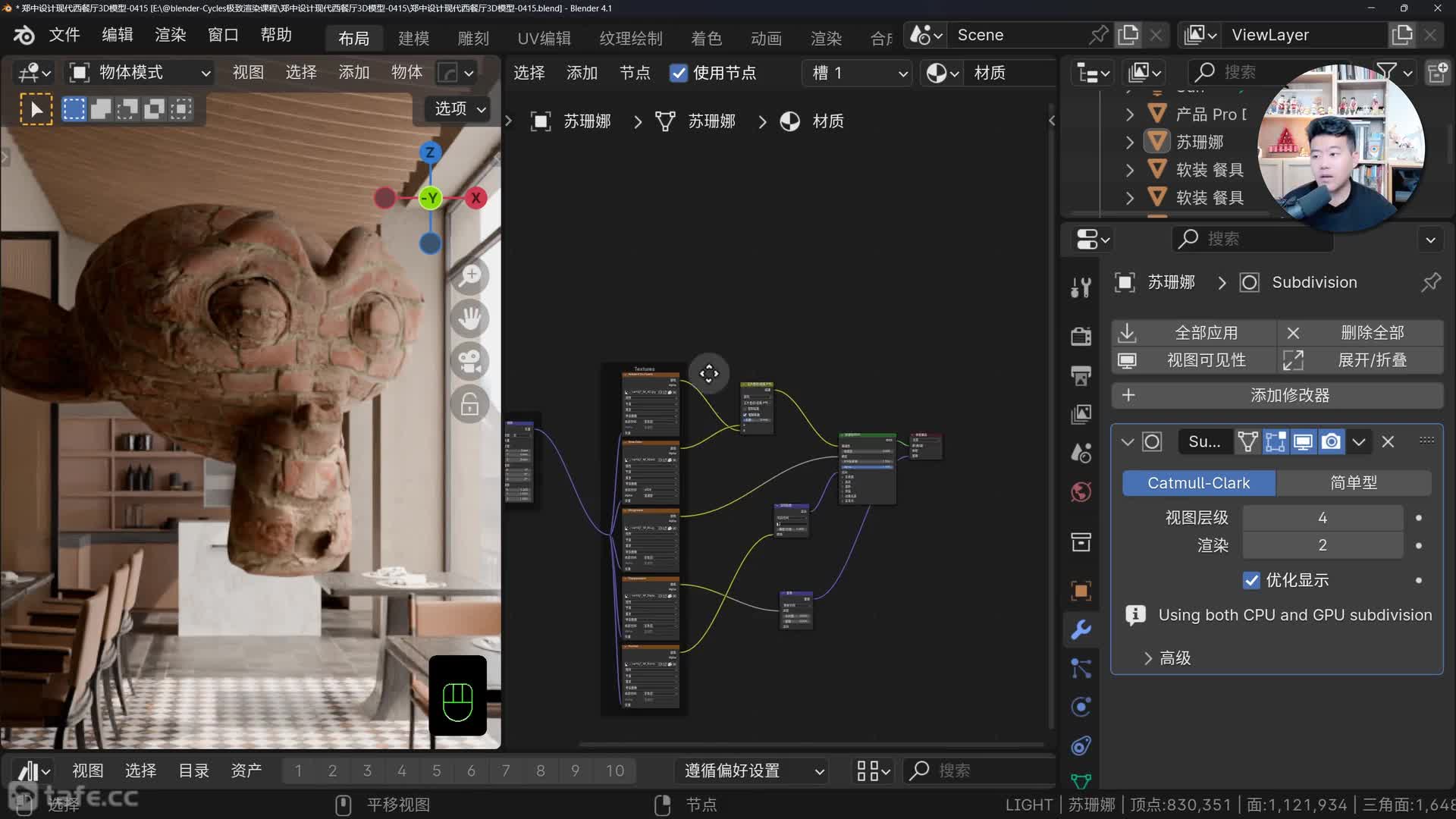1456x819 pixels.
Task: Select the Particle Properties icon
Action: 1081,669
